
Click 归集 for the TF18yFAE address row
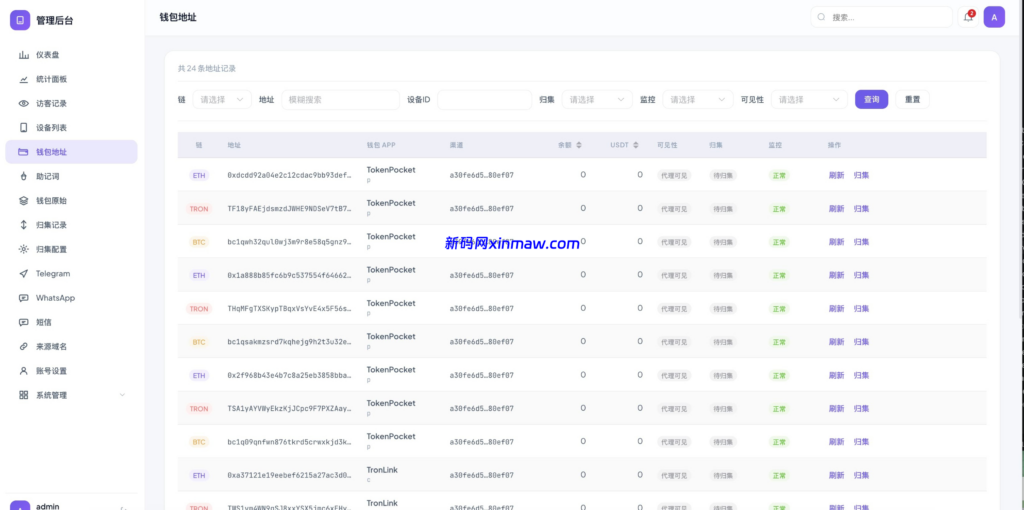click(x=861, y=208)
